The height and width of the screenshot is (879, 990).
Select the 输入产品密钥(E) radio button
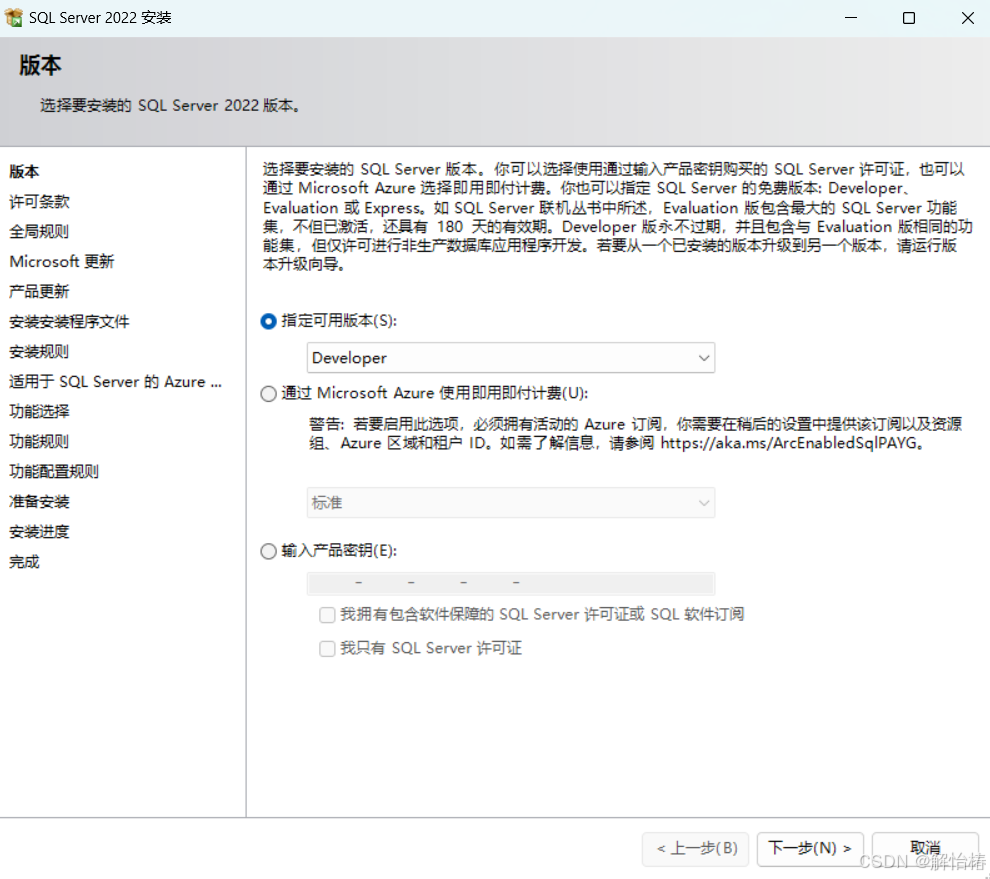(x=268, y=551)
